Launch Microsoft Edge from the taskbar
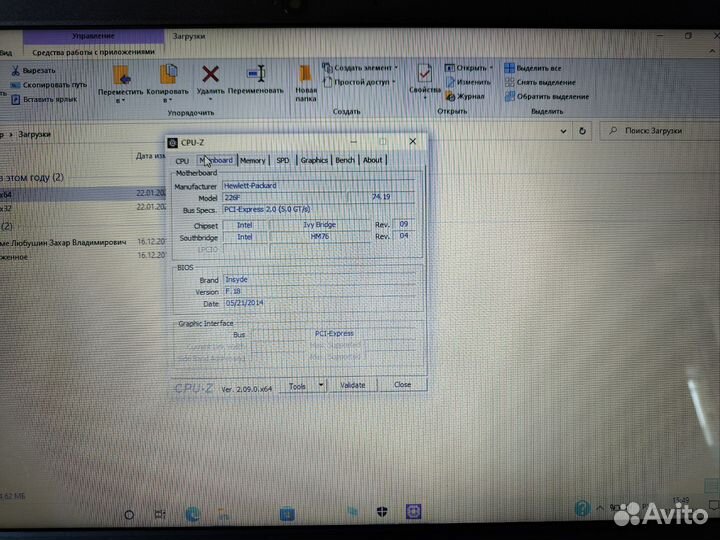 pos(192,514)
